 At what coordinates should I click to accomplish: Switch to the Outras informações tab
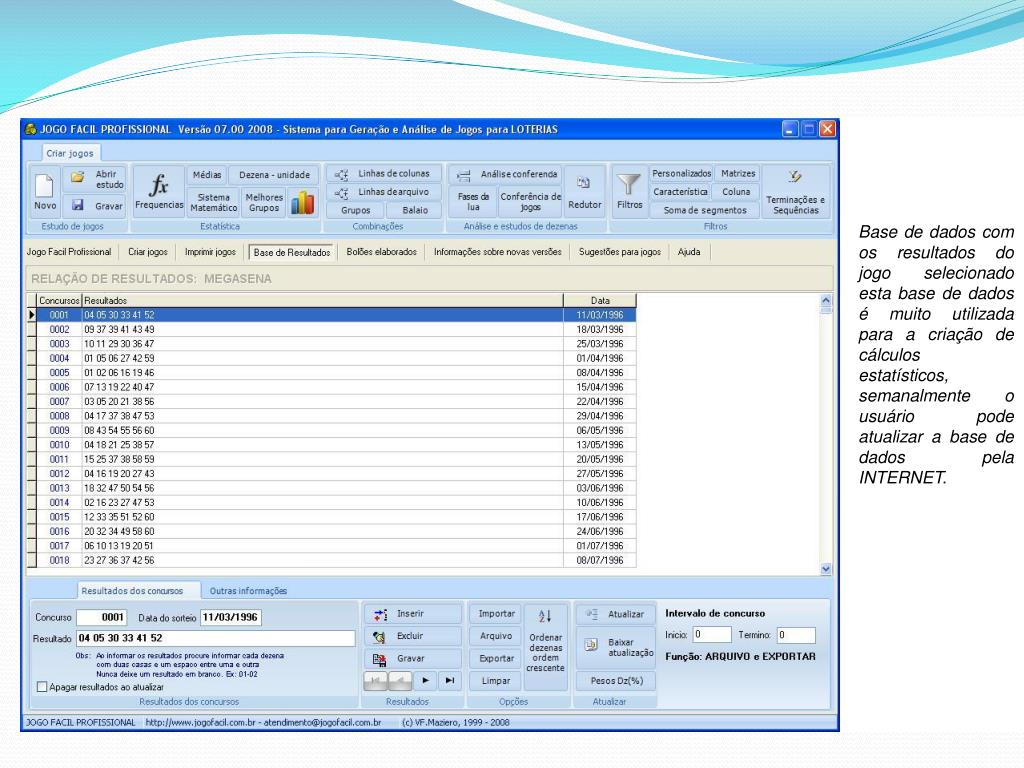point(248,590)
